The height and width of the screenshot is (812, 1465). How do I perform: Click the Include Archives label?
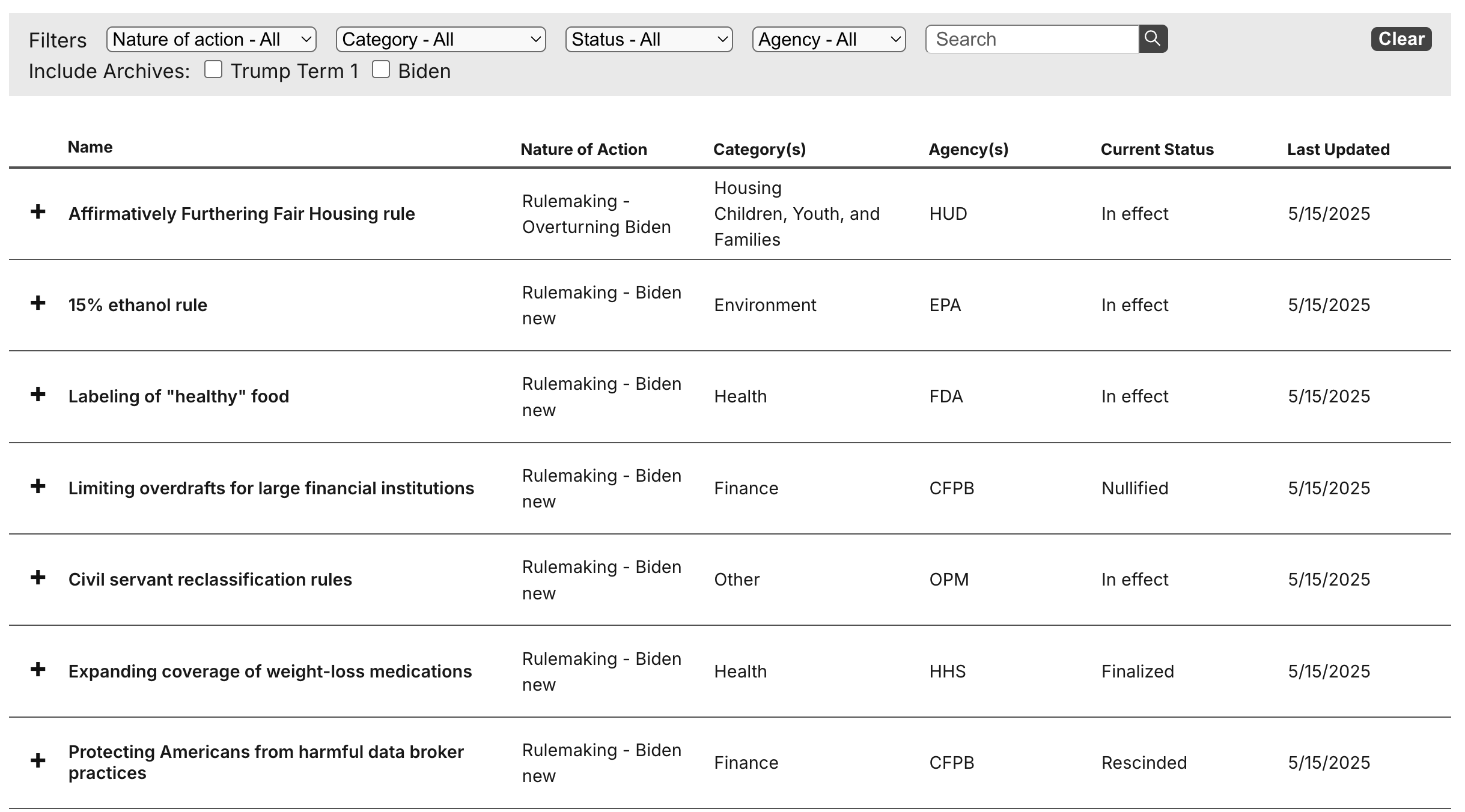(x=109, y=71)
